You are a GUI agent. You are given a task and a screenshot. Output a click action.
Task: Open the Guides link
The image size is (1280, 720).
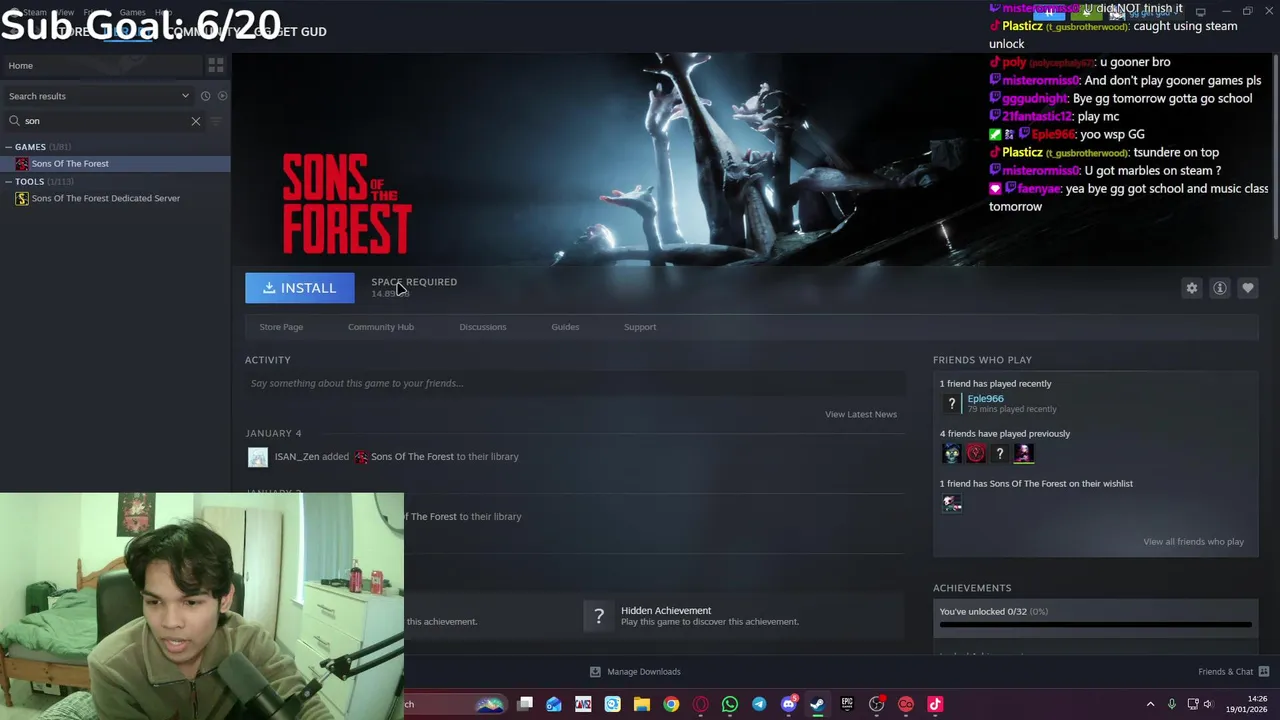[x=565, y=327]
